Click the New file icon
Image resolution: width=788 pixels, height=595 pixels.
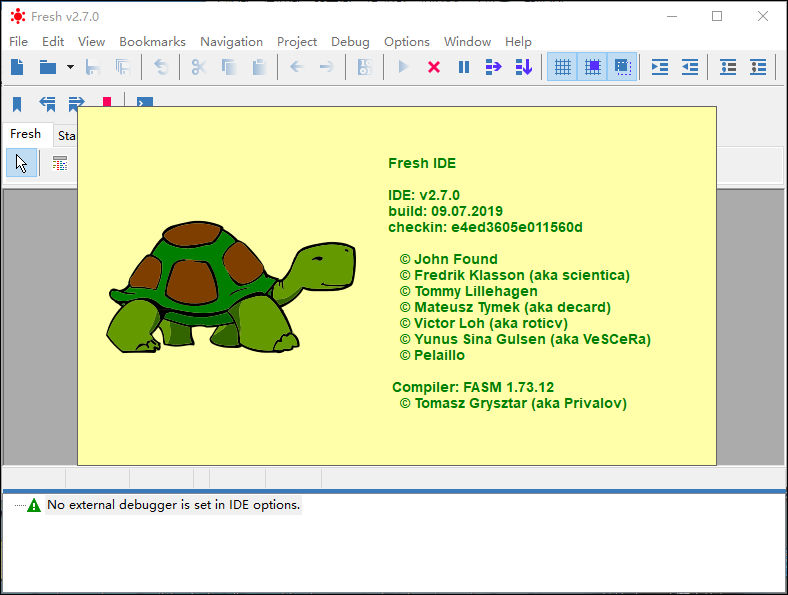pos(17,67)
